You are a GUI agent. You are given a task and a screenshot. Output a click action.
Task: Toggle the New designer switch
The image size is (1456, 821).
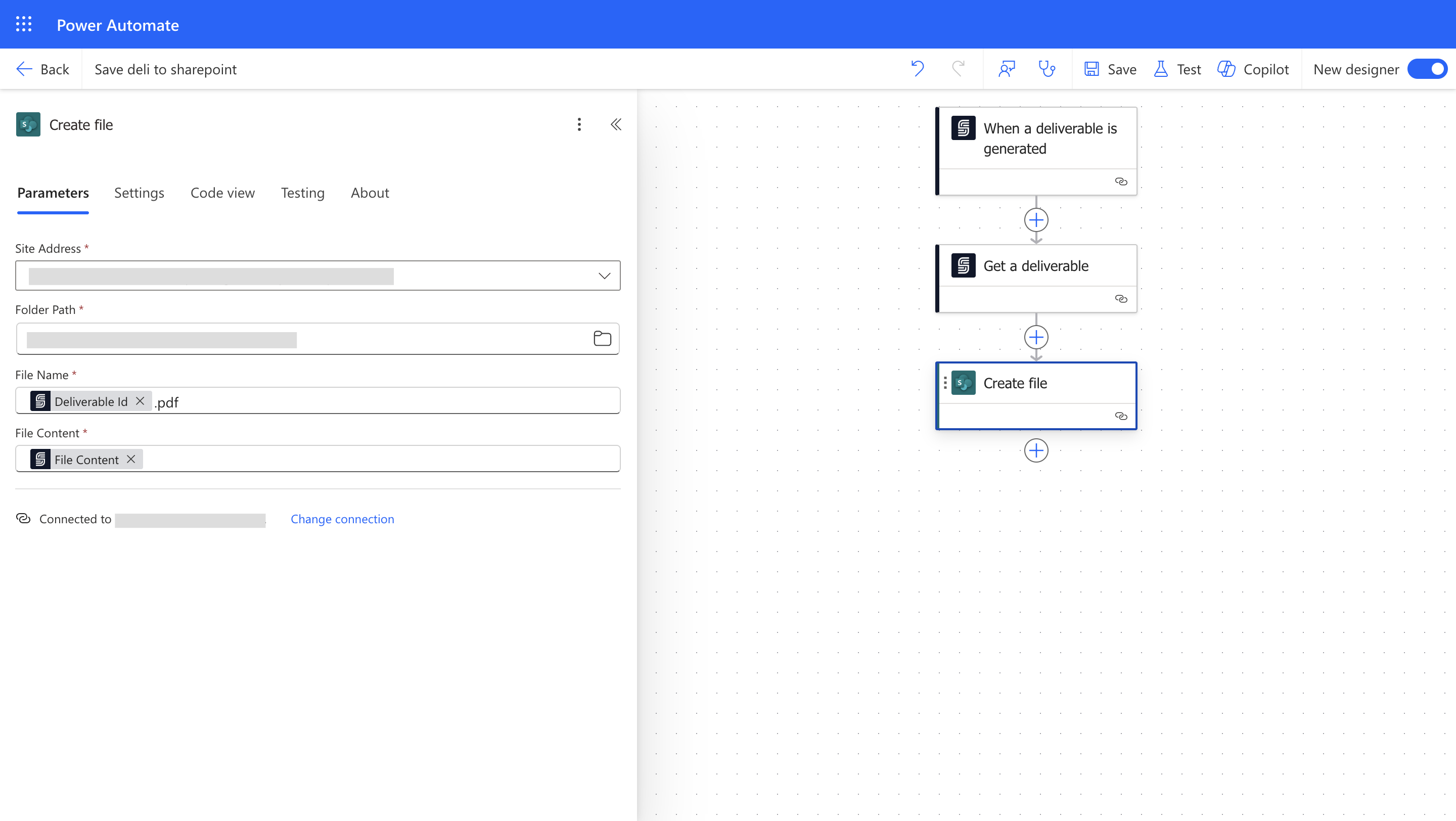click(1427, 69)
